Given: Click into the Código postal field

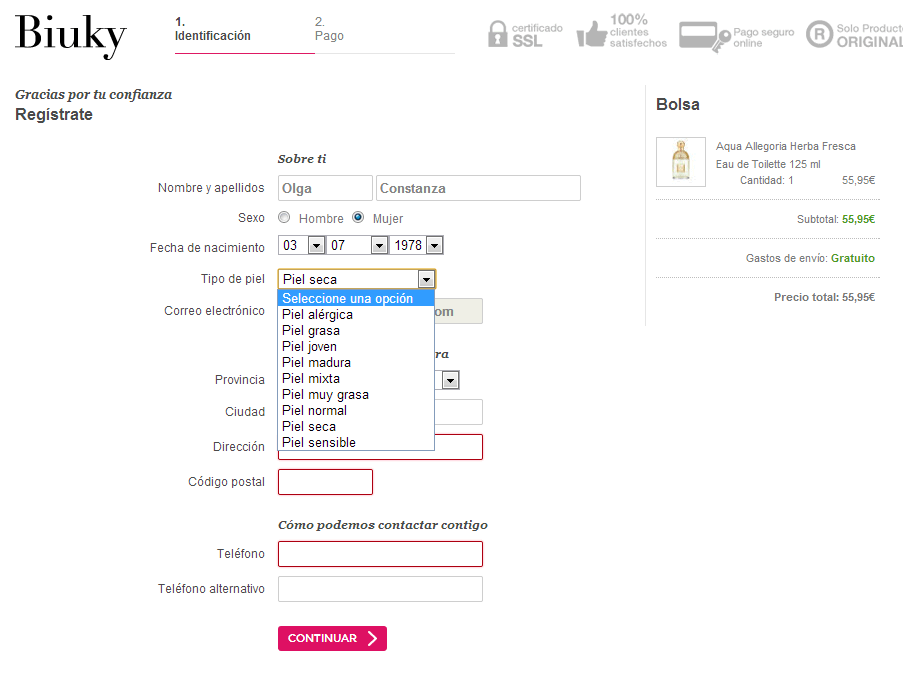Looking at the screenshot, I should pos(325,482).
